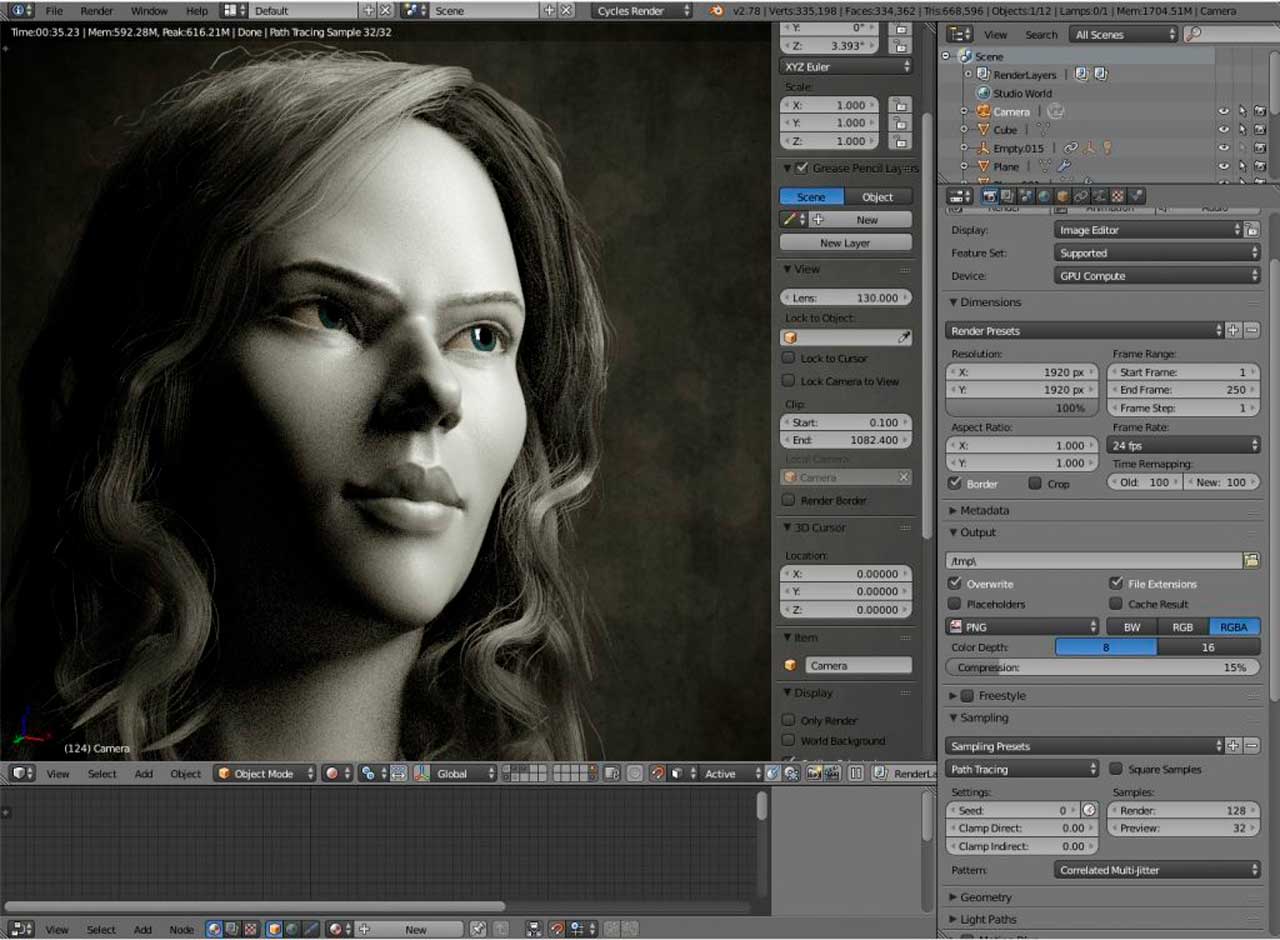Open the Render properties tab (camera icon)
Image resolution: width=1280 pixels, height=940 pixels.
click(x=990, y=196)
